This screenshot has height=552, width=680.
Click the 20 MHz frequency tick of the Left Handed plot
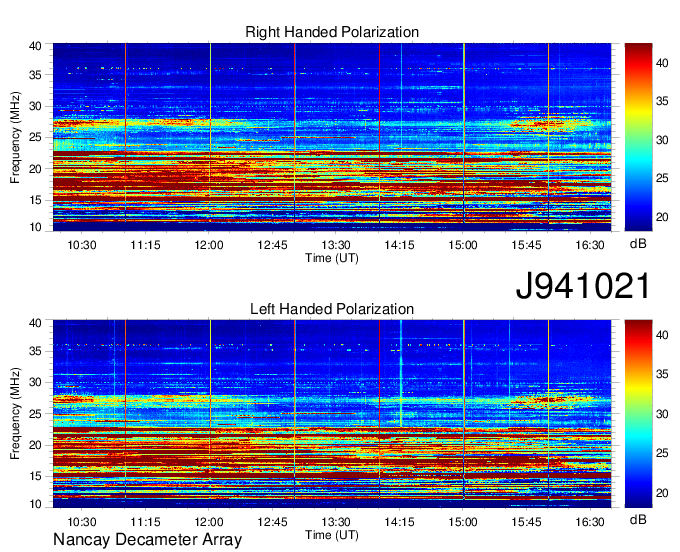(35, 445)
